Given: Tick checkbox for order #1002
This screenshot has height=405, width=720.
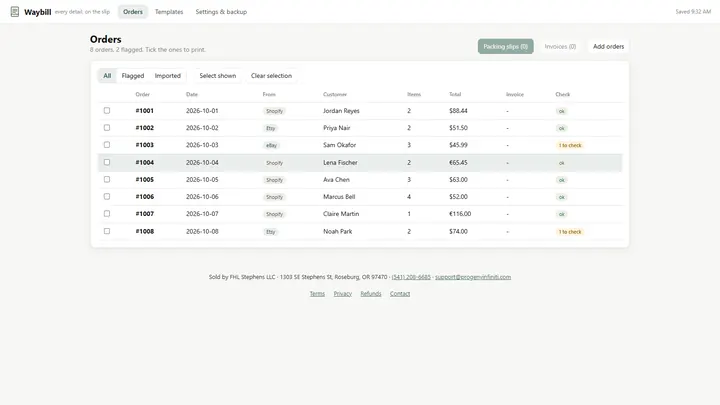Looking at the screenshot, I should point(107,128).
